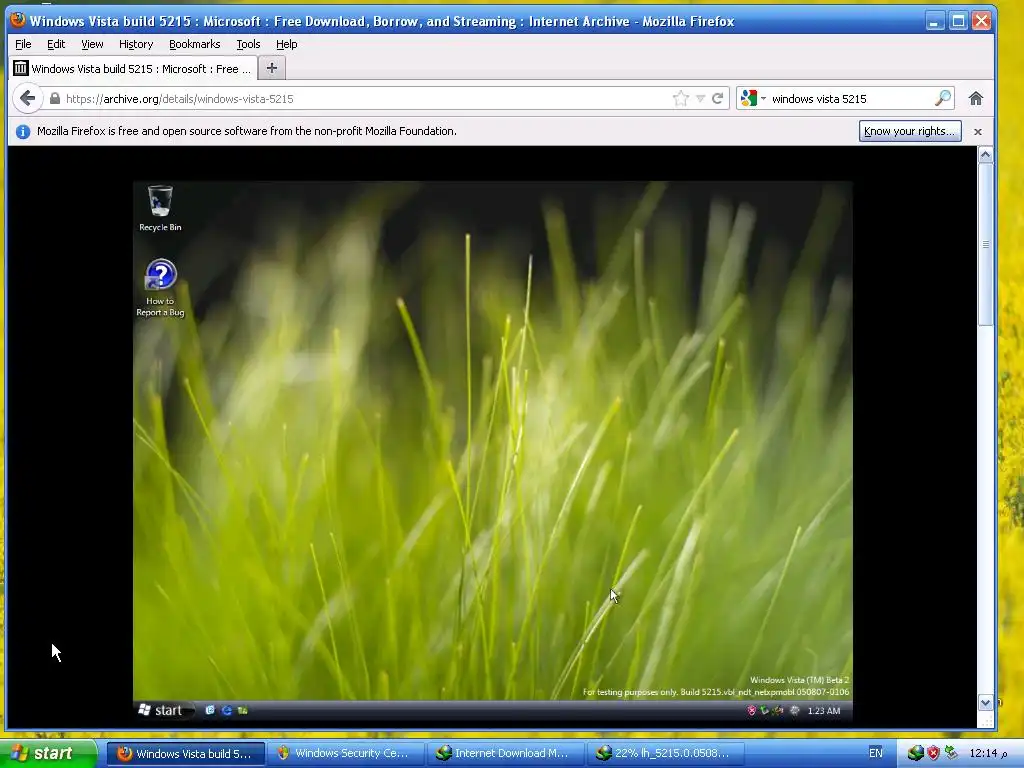
Task: Click the Recycle Bin icon in the Vista image
Action: pyautogui.click(x=160, y=208)
